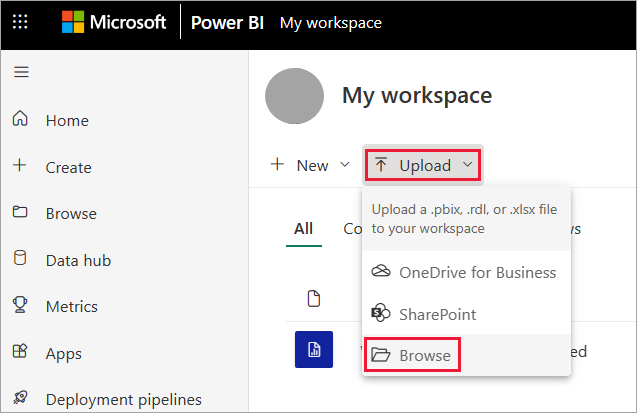The height and width of the screenshot is (413, 637).
Task: Click the Deployment pipelines rocket icon
Action: point(20,397)
